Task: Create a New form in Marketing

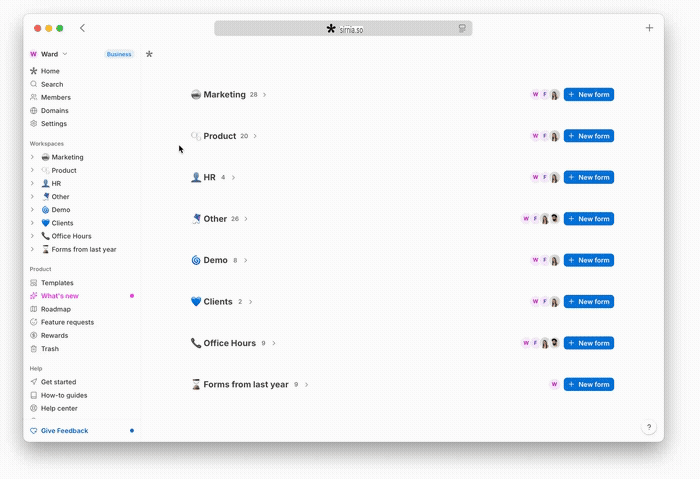Action: (x=589, y=95)
